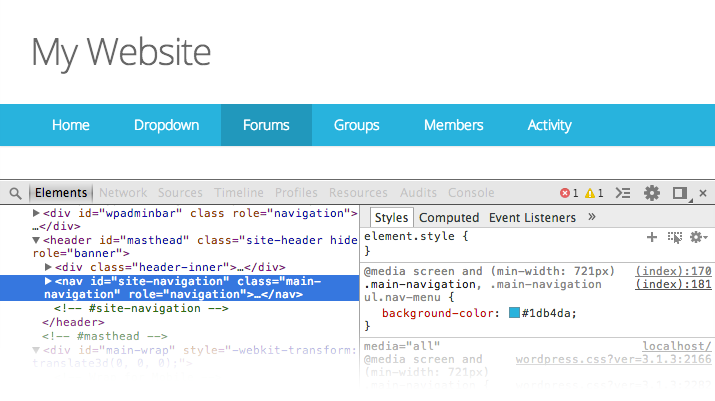Show more sidebar tabs via chevron

(x=592, y=217)
